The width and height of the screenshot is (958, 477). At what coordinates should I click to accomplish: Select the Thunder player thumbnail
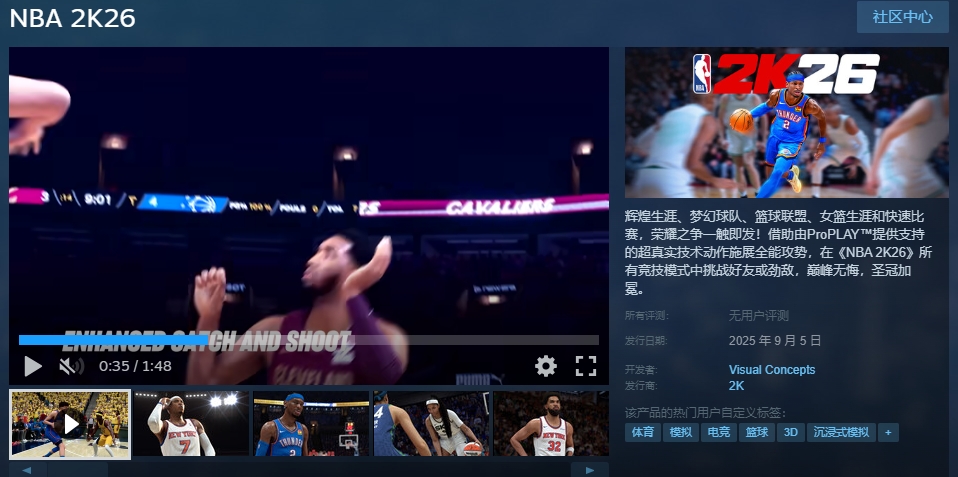[311, 424]
